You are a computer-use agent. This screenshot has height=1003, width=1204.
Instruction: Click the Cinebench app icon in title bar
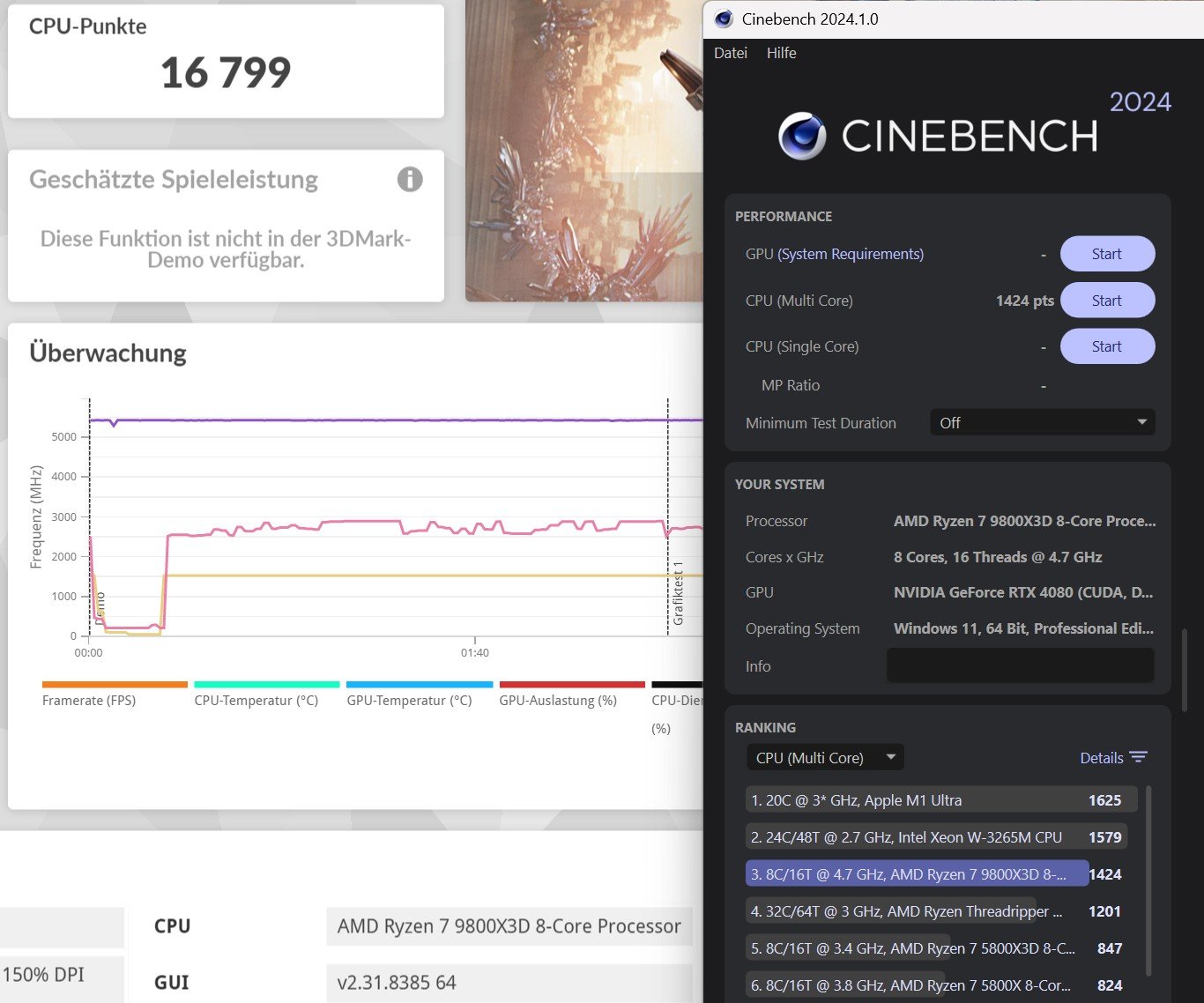[724, 19]
